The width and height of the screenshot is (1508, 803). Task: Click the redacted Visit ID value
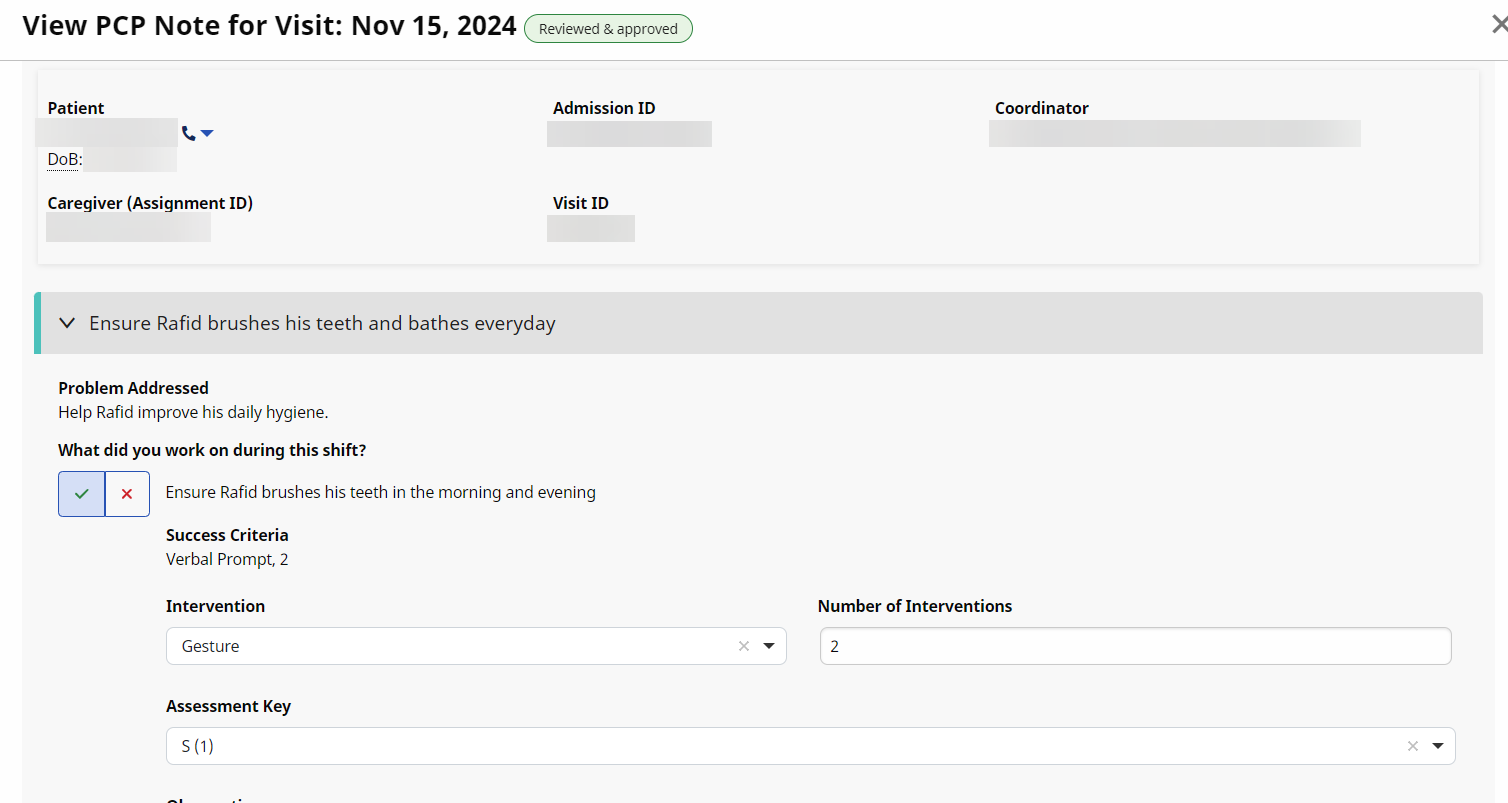pos(590,228)
